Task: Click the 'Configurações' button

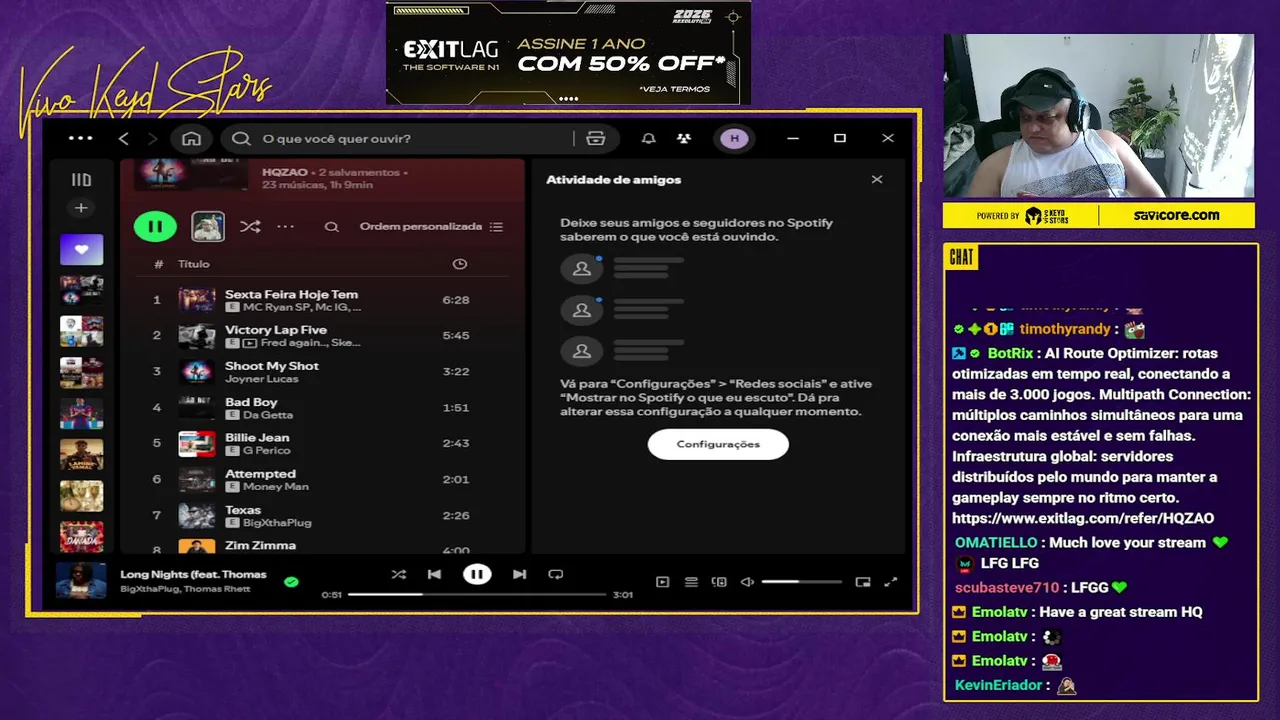Action: point(718,444)
